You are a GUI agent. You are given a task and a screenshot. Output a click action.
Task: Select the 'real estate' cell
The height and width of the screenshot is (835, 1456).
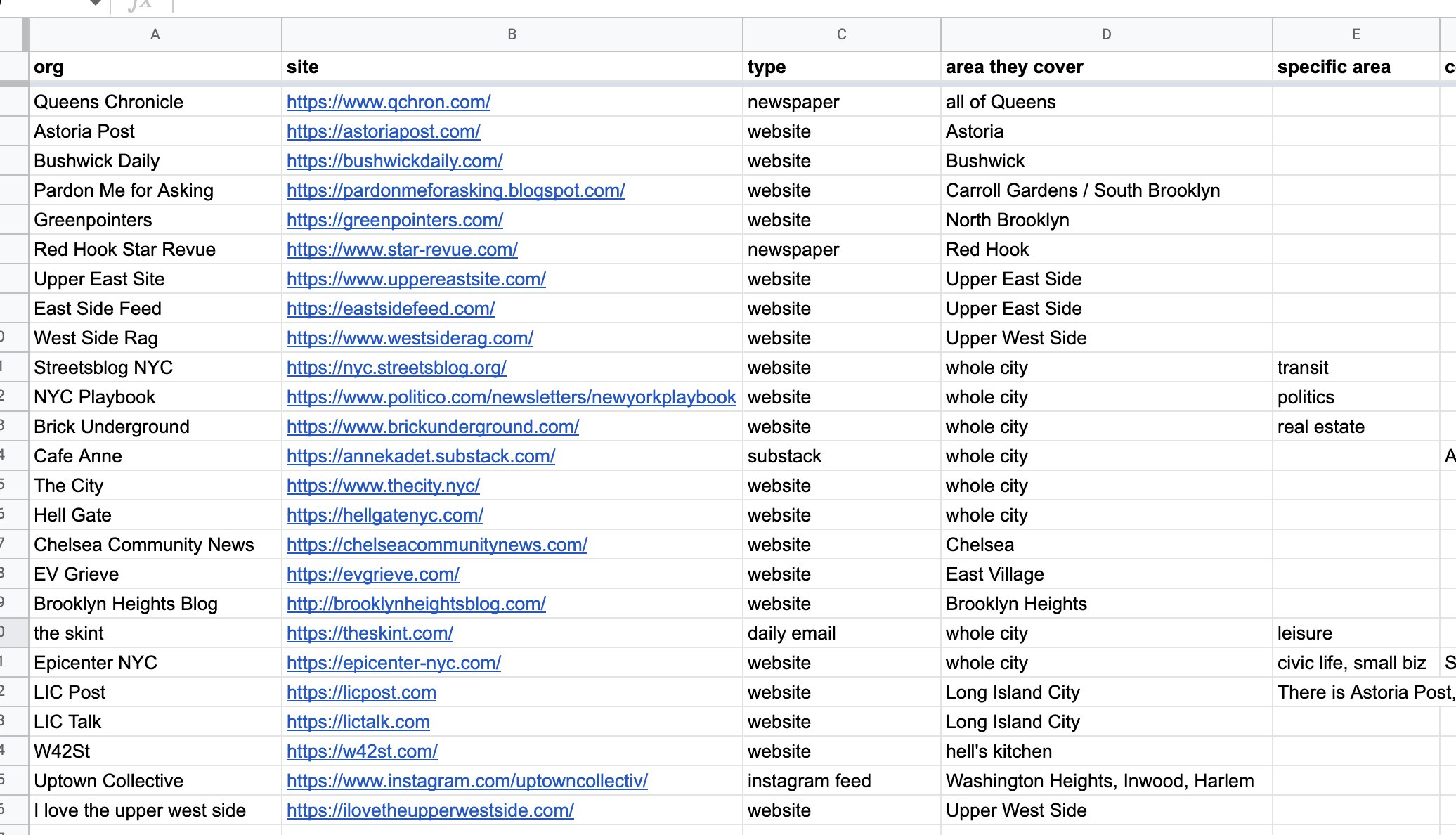tap(1356, 427)
